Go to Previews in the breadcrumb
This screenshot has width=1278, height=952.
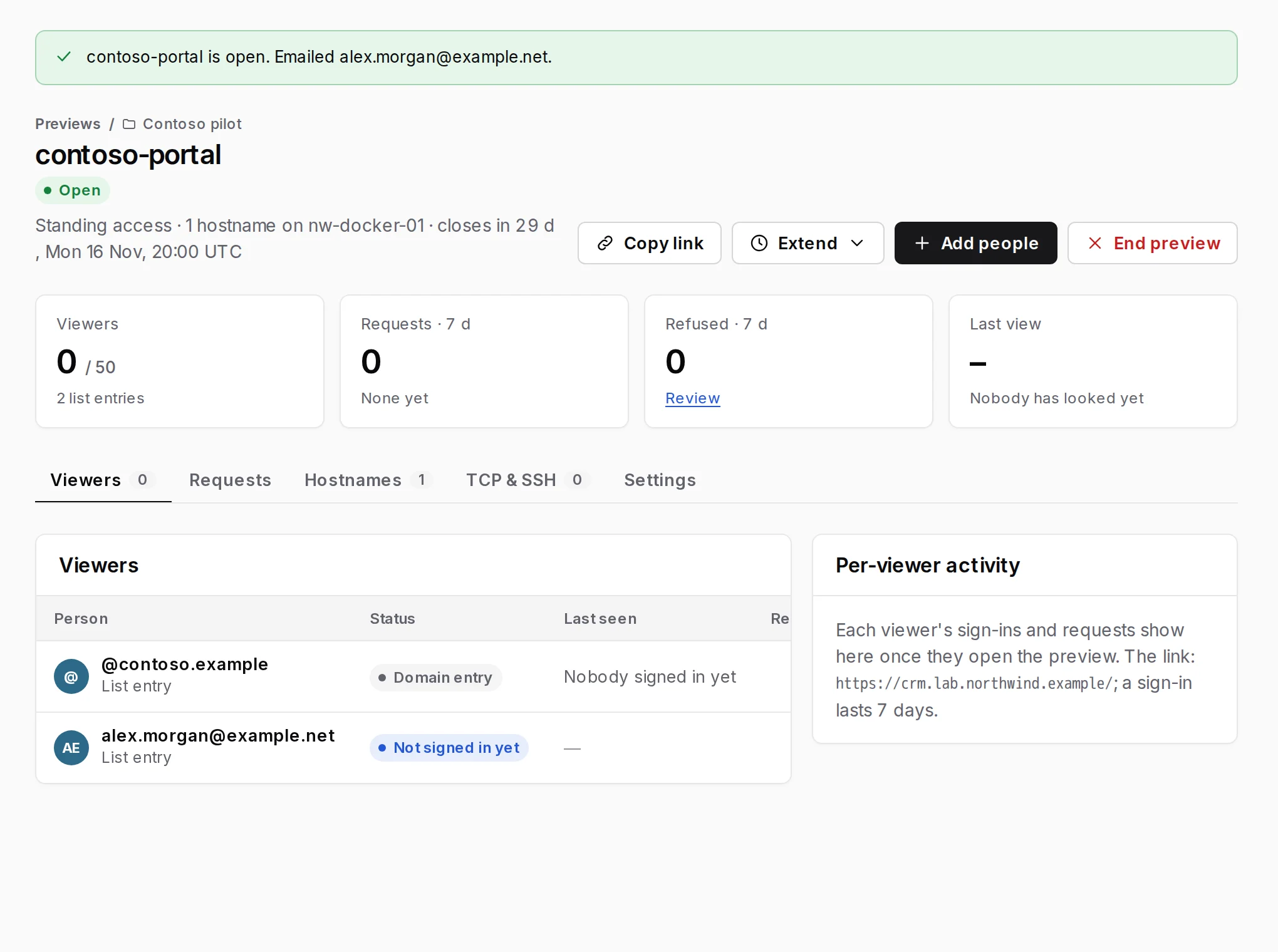coord(68,124)
